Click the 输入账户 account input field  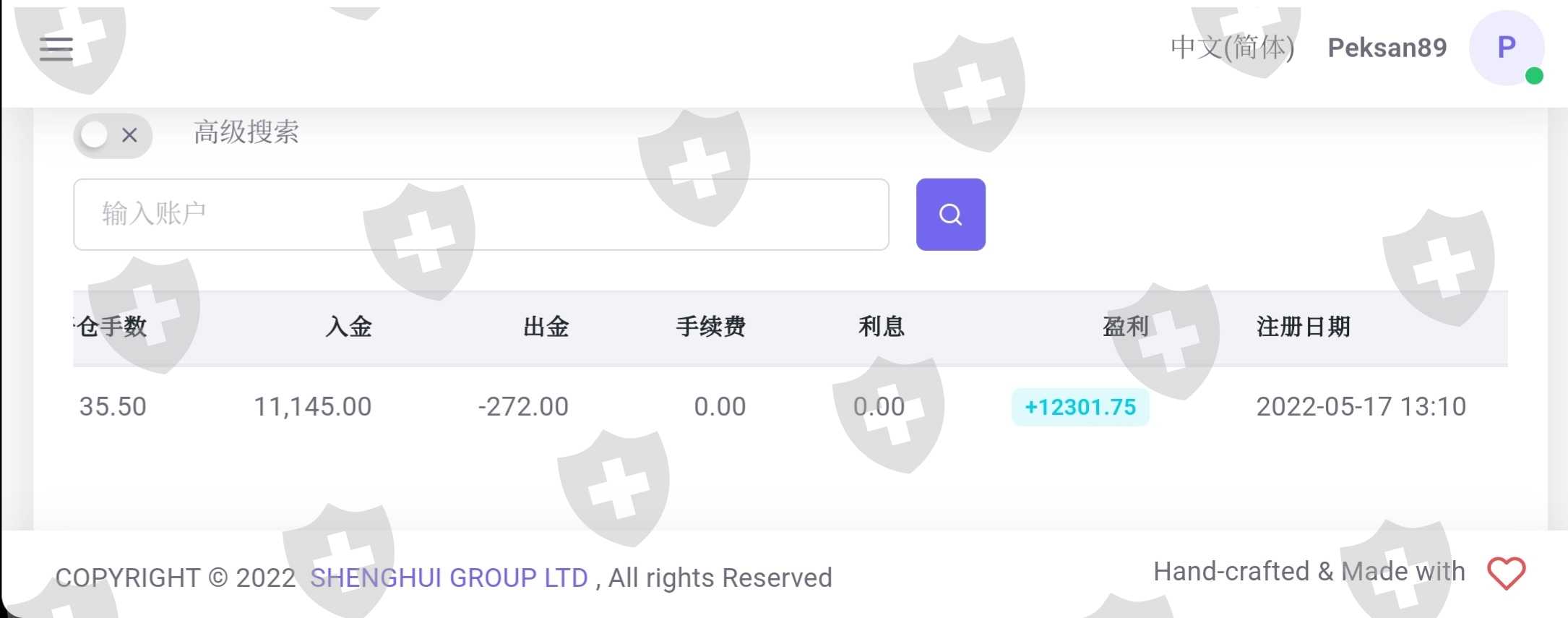click(x=481, y=215)
